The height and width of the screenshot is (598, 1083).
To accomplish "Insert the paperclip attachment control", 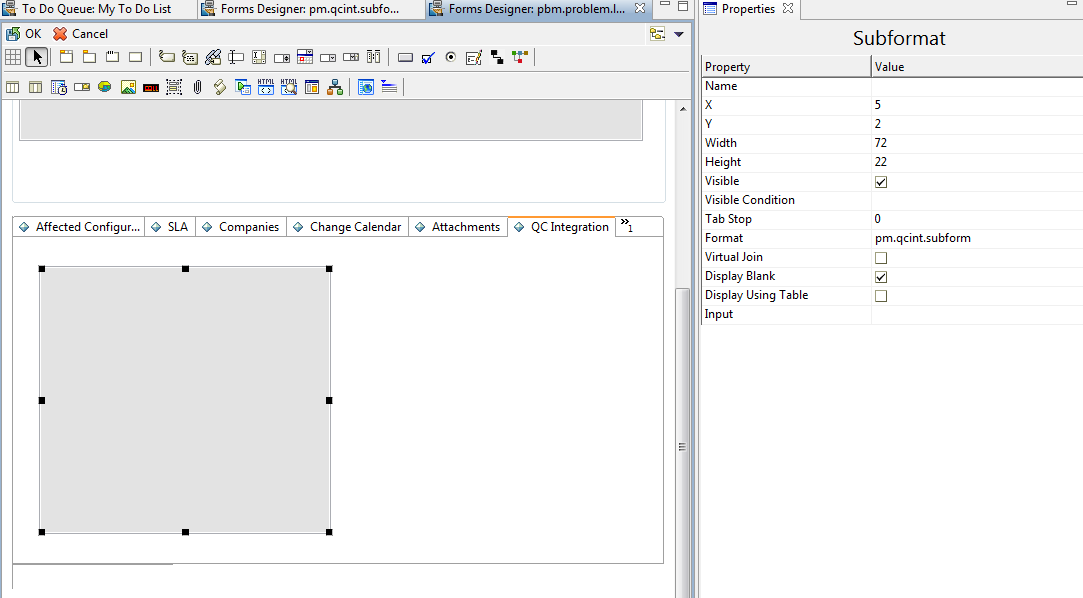I will (x=197, y=87).
